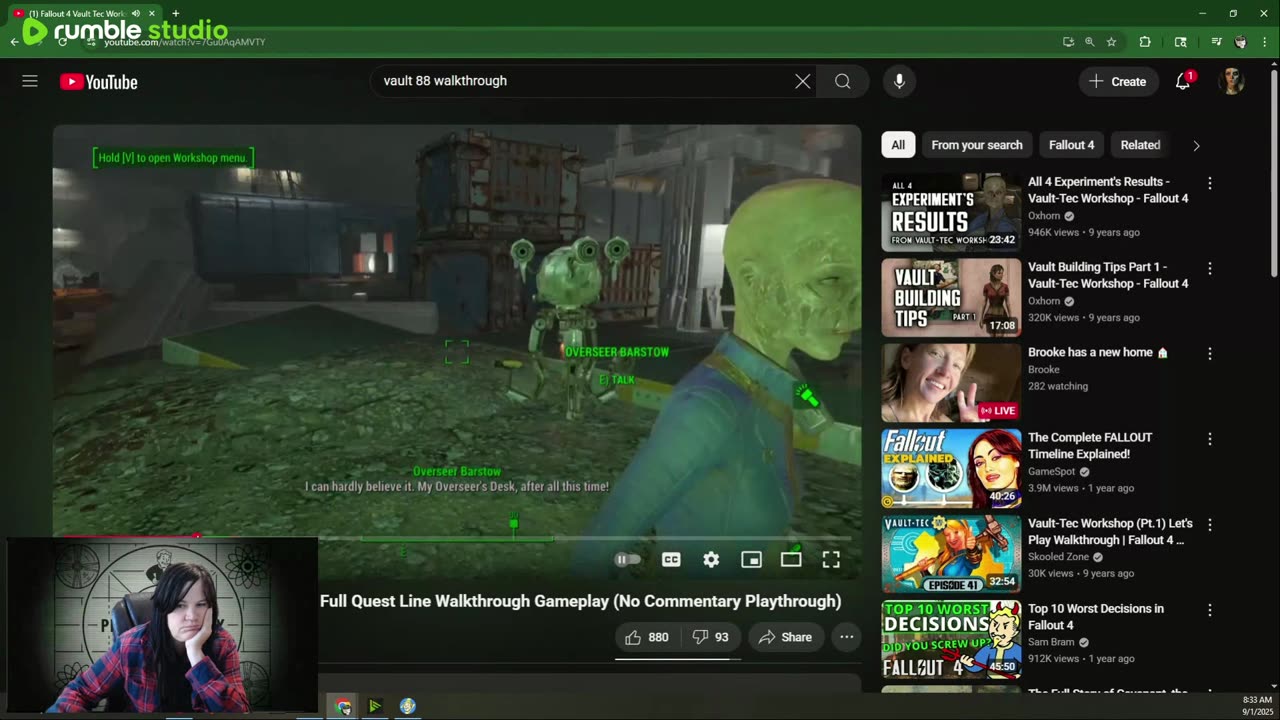Select the All filter chip
Viewport: 1280px width, 720px height.
pyautogui.click(x=898, y=145)
